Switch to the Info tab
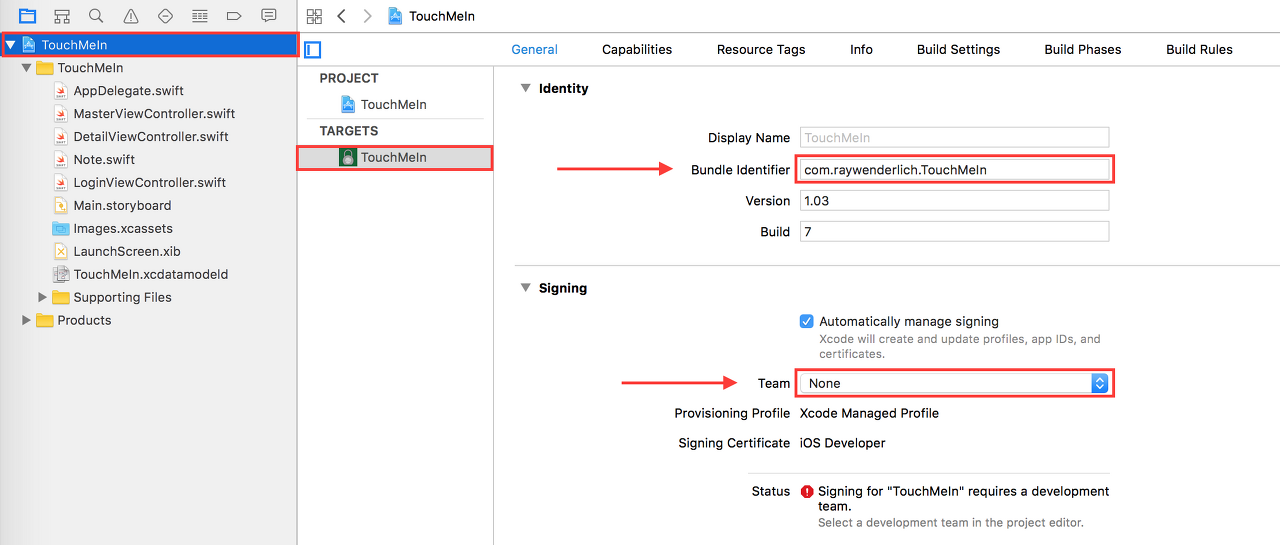1280x545 pixels. tap(861, 49)
